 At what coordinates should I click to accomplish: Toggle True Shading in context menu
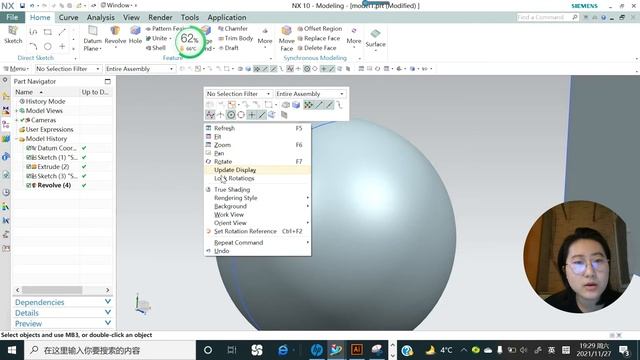(x=257, y=189)
